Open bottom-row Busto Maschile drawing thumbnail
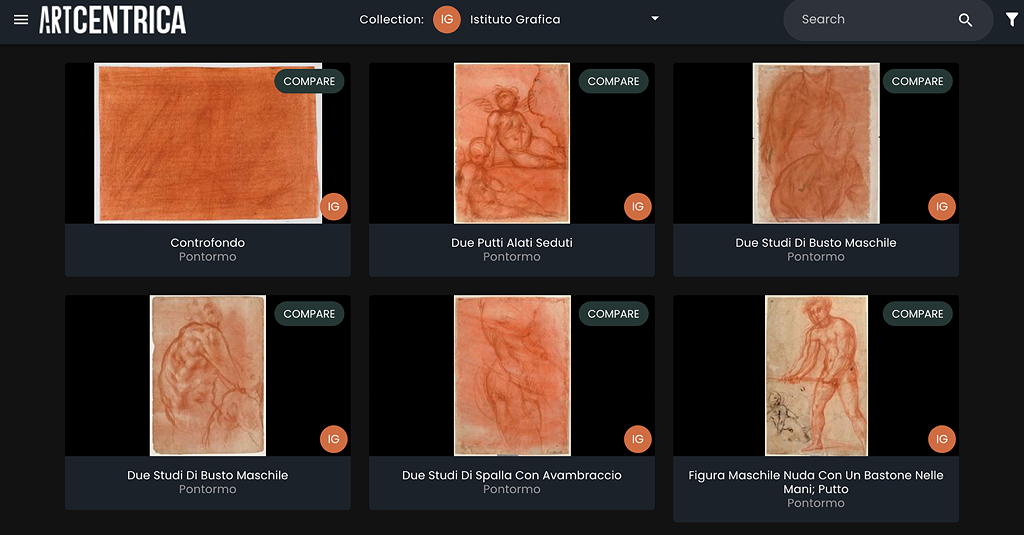The width and height of the screenshot is (1024, 535). (208, 376)
